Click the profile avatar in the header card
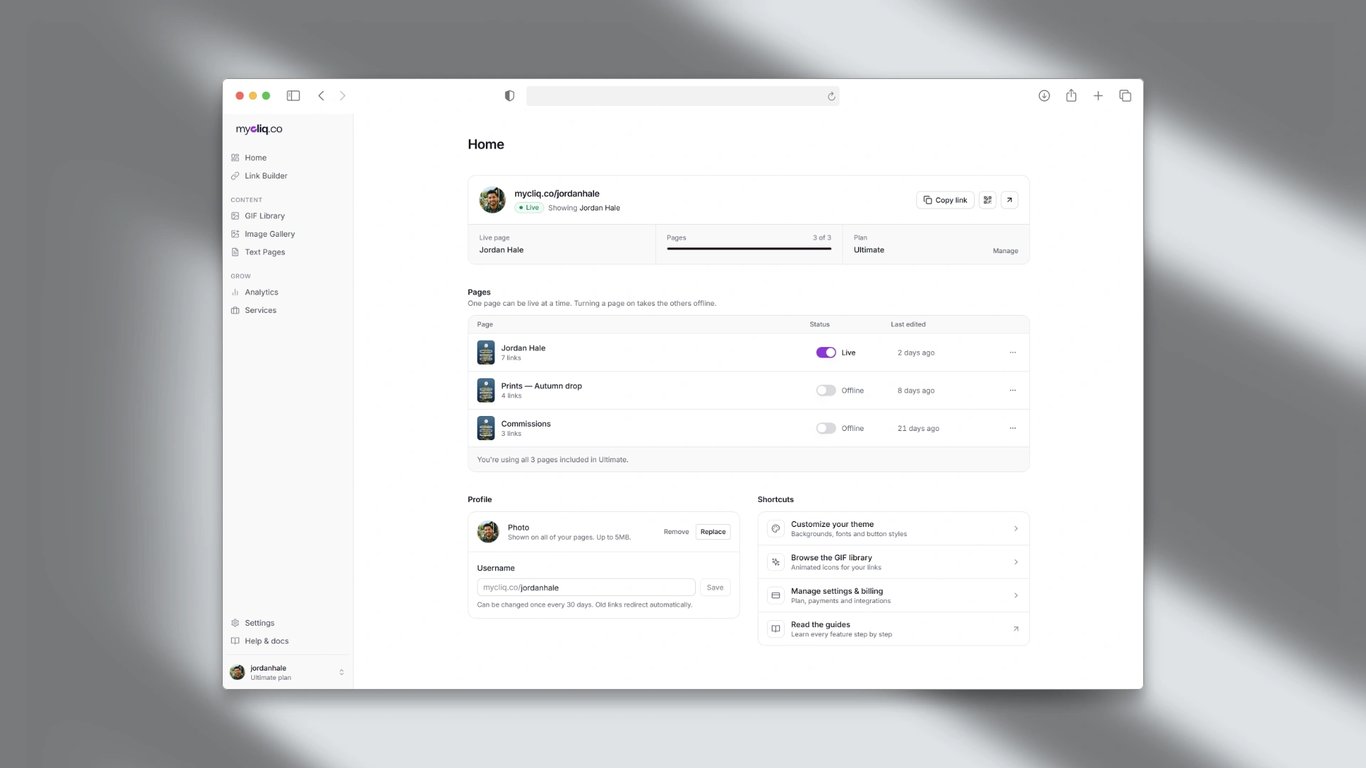Screen dimensions: 1366x768 coord(492,200)
